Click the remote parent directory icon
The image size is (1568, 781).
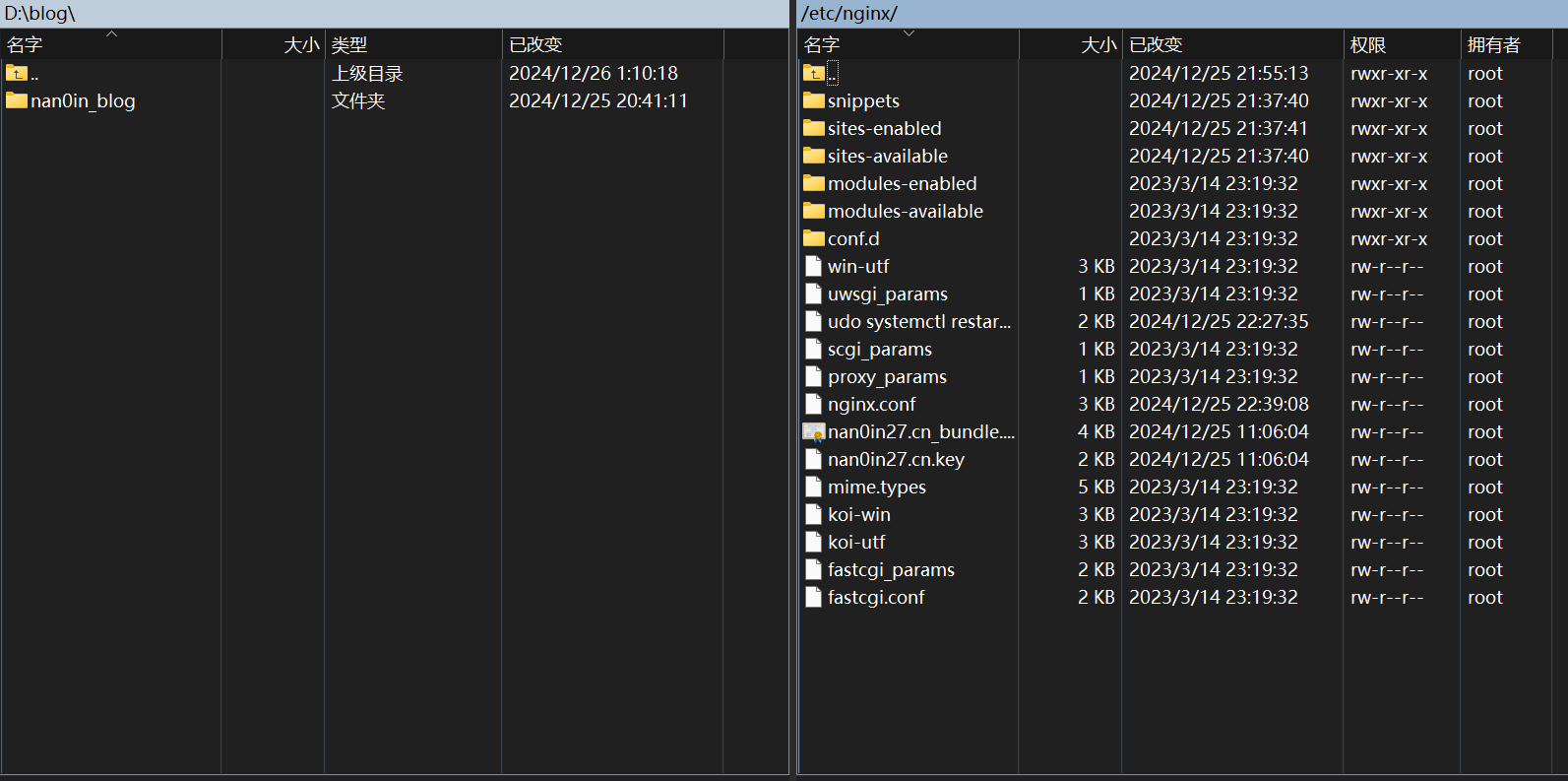click(813, 73)
